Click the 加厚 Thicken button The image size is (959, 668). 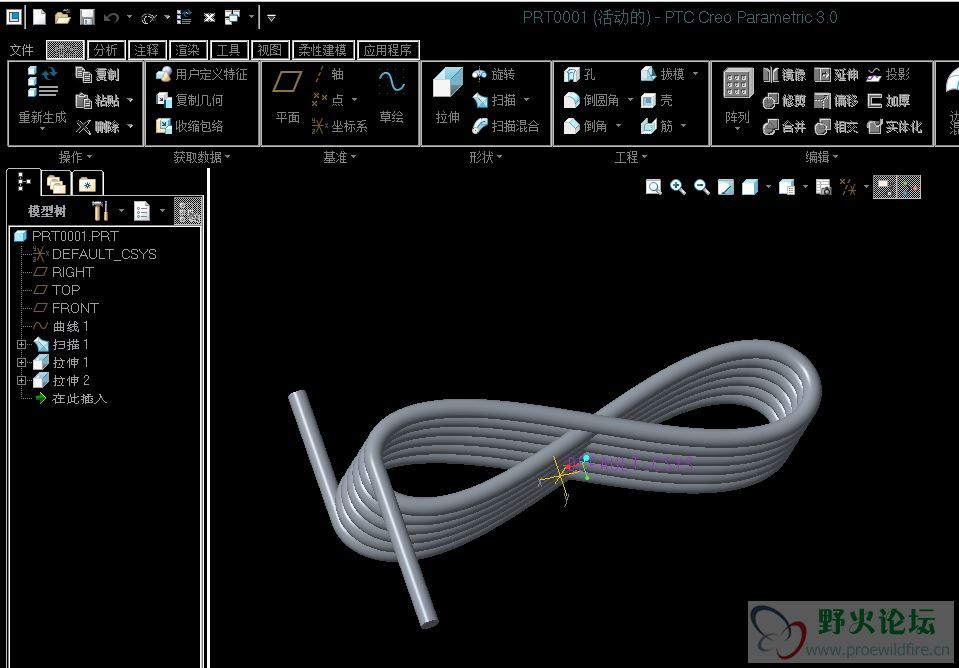(x=889, y=100)
